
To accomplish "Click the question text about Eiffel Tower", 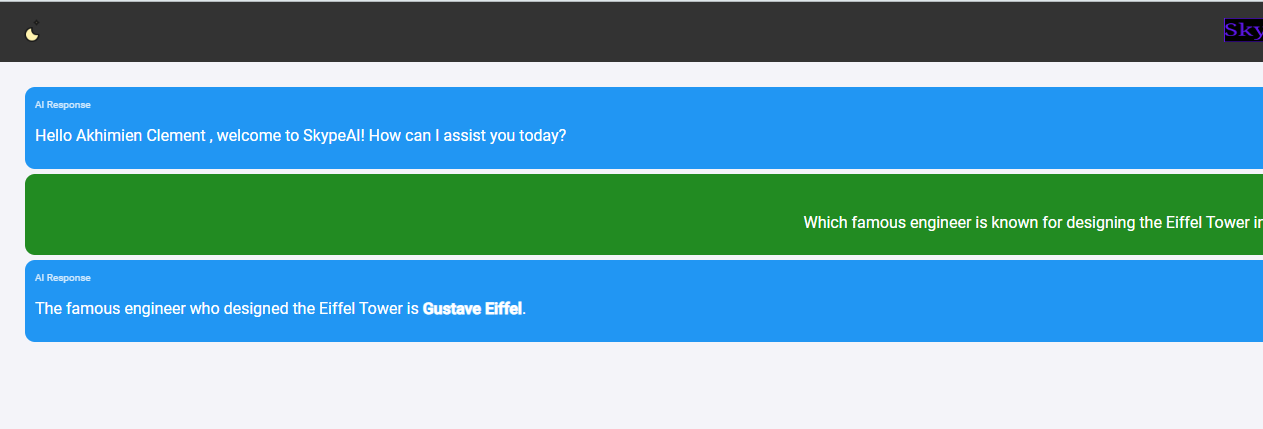I will pos(1033,222).
